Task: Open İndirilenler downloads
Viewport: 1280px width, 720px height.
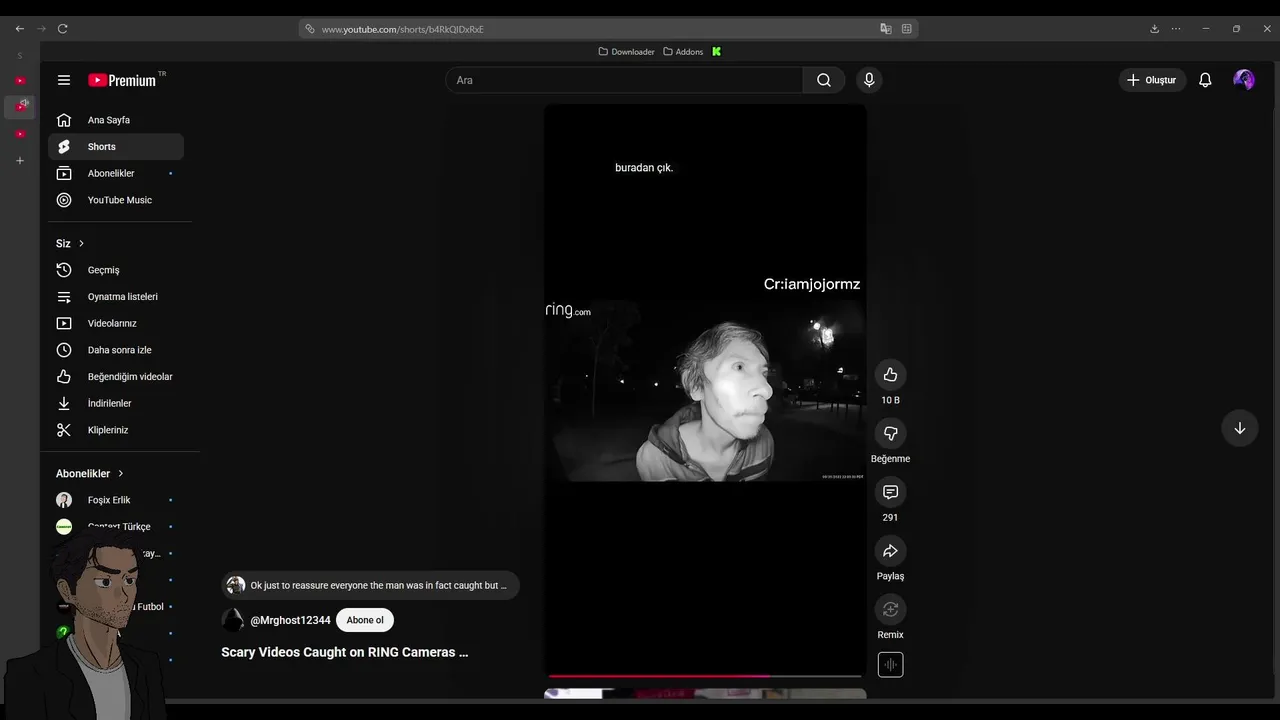Action: coord(116,403)
